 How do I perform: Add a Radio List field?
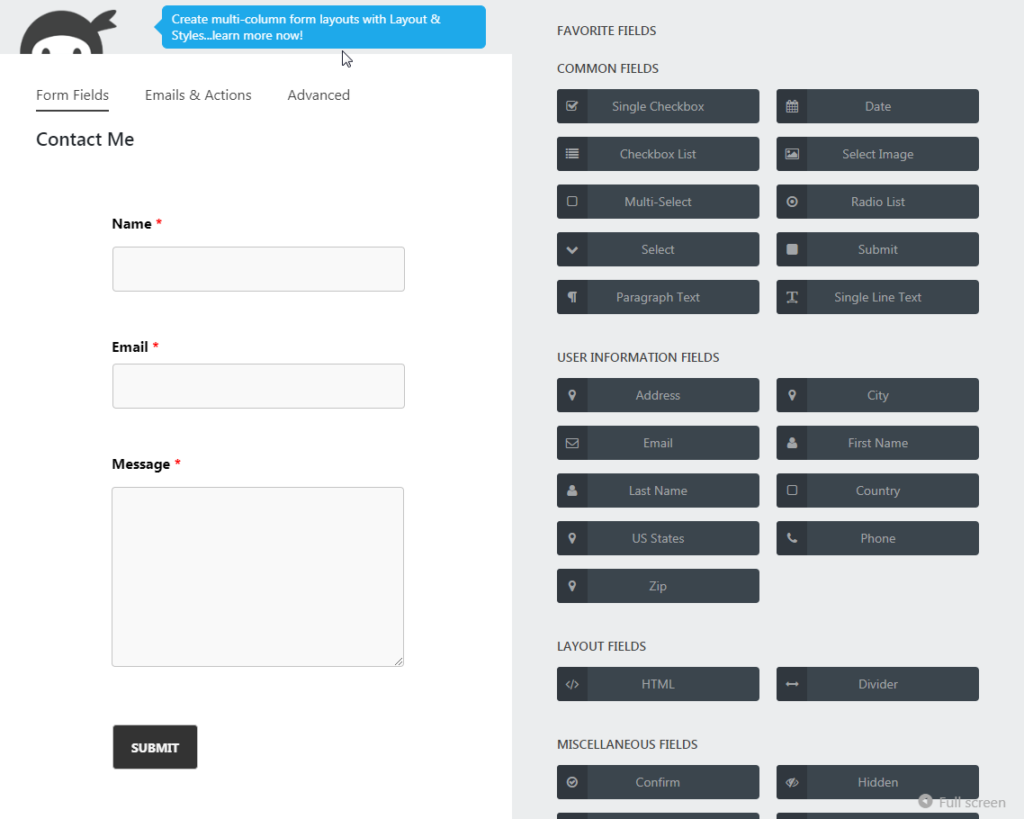point(877,201)
